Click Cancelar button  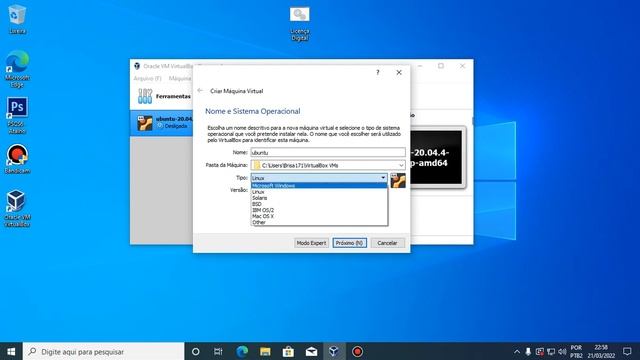(x=387, y=243)
